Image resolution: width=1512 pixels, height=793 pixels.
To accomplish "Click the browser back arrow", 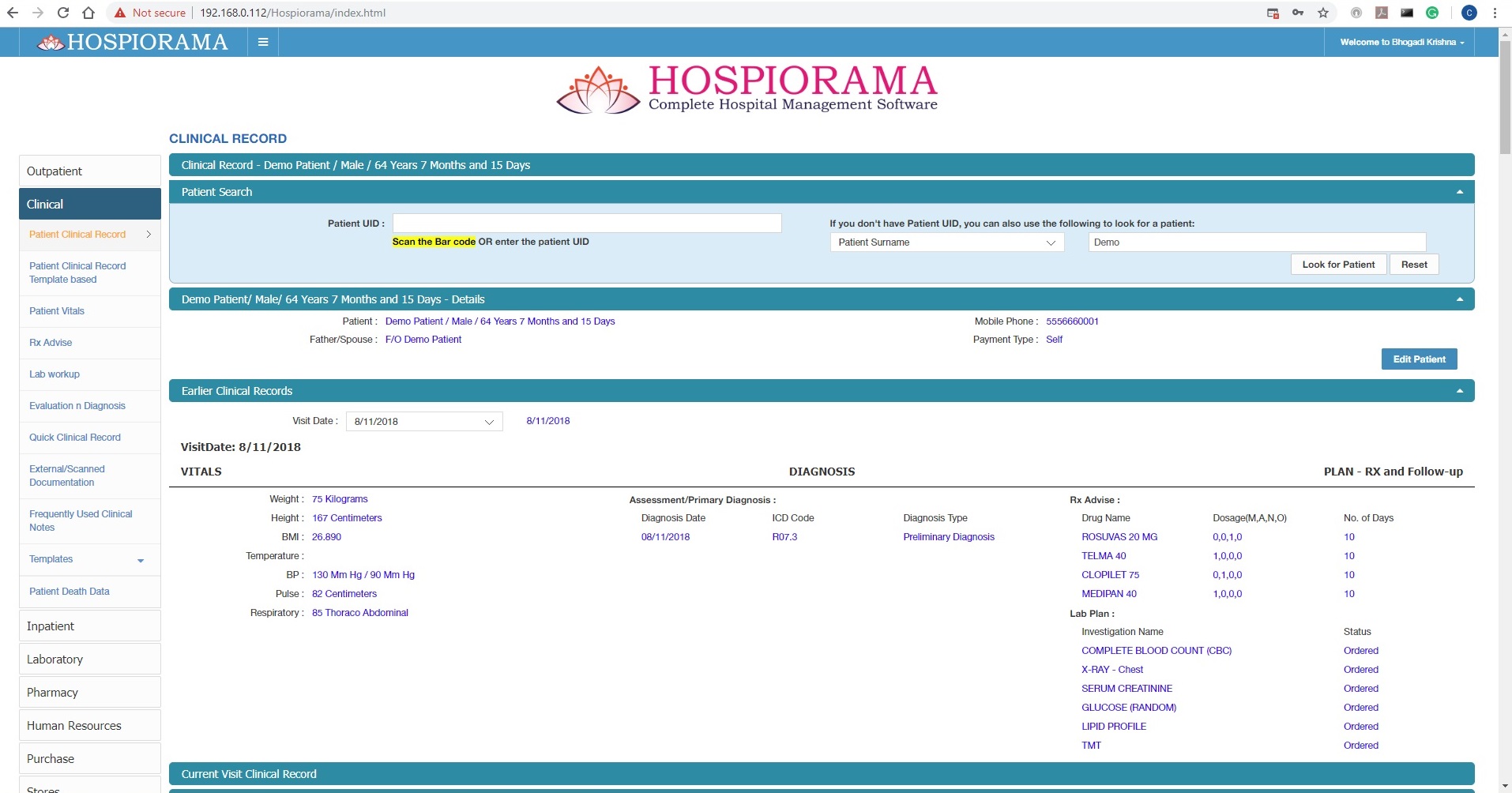I will [13, 13].
